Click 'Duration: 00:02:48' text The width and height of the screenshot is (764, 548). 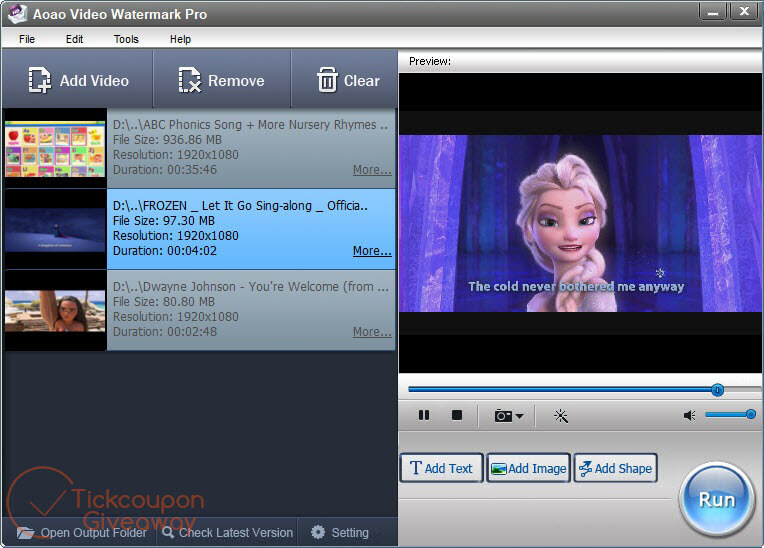click(x=165, y=332)
